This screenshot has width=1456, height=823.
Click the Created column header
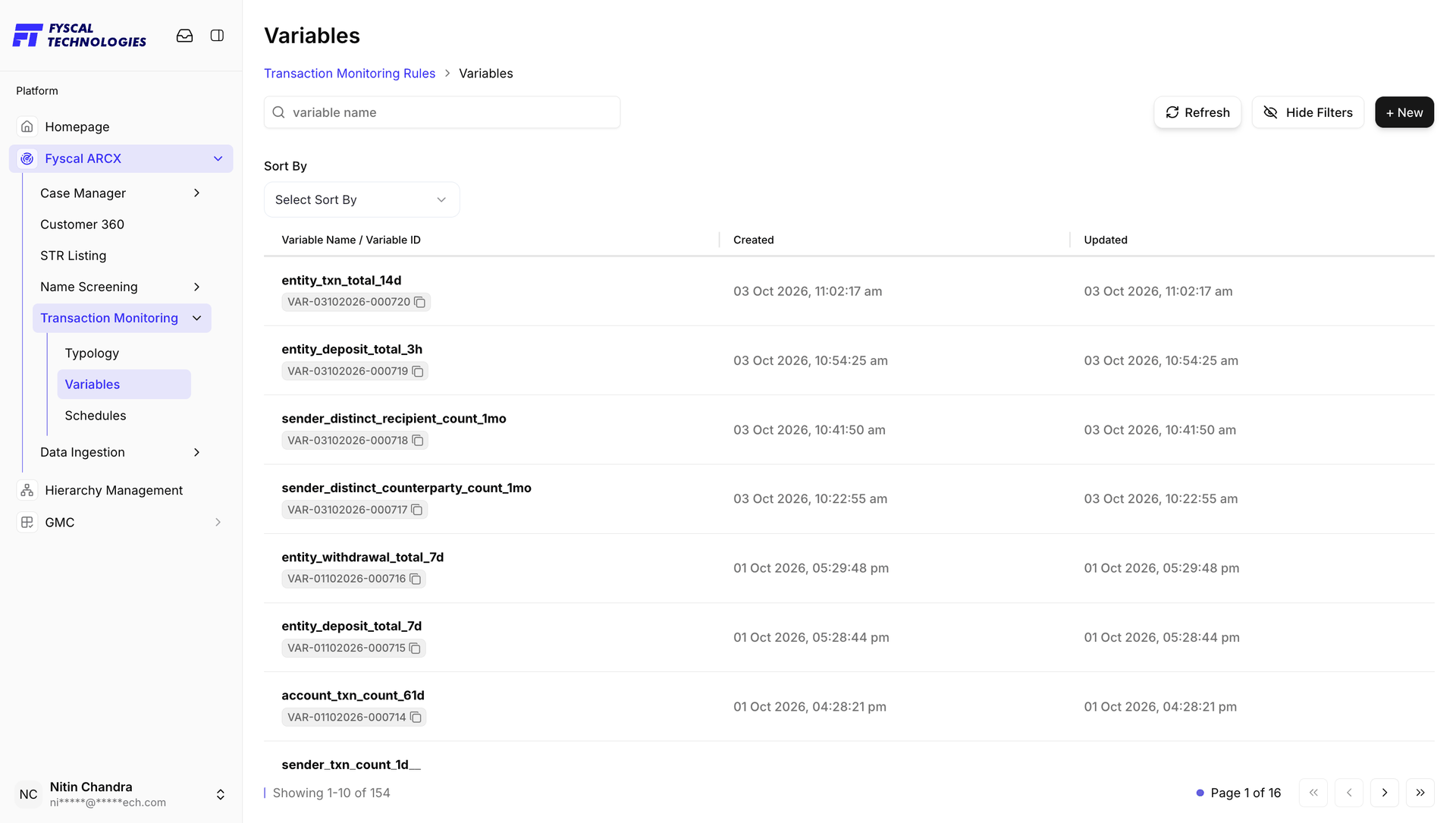click(x=753, y=240)
